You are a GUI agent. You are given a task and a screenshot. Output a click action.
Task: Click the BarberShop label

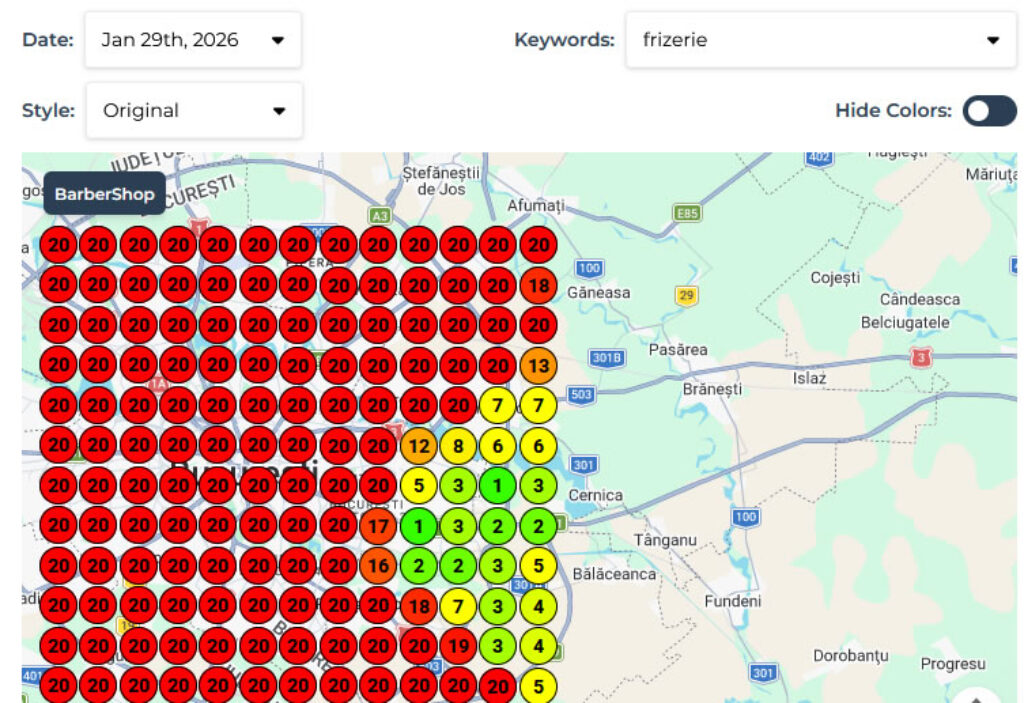pyautogui.click(x=104, y=194)
